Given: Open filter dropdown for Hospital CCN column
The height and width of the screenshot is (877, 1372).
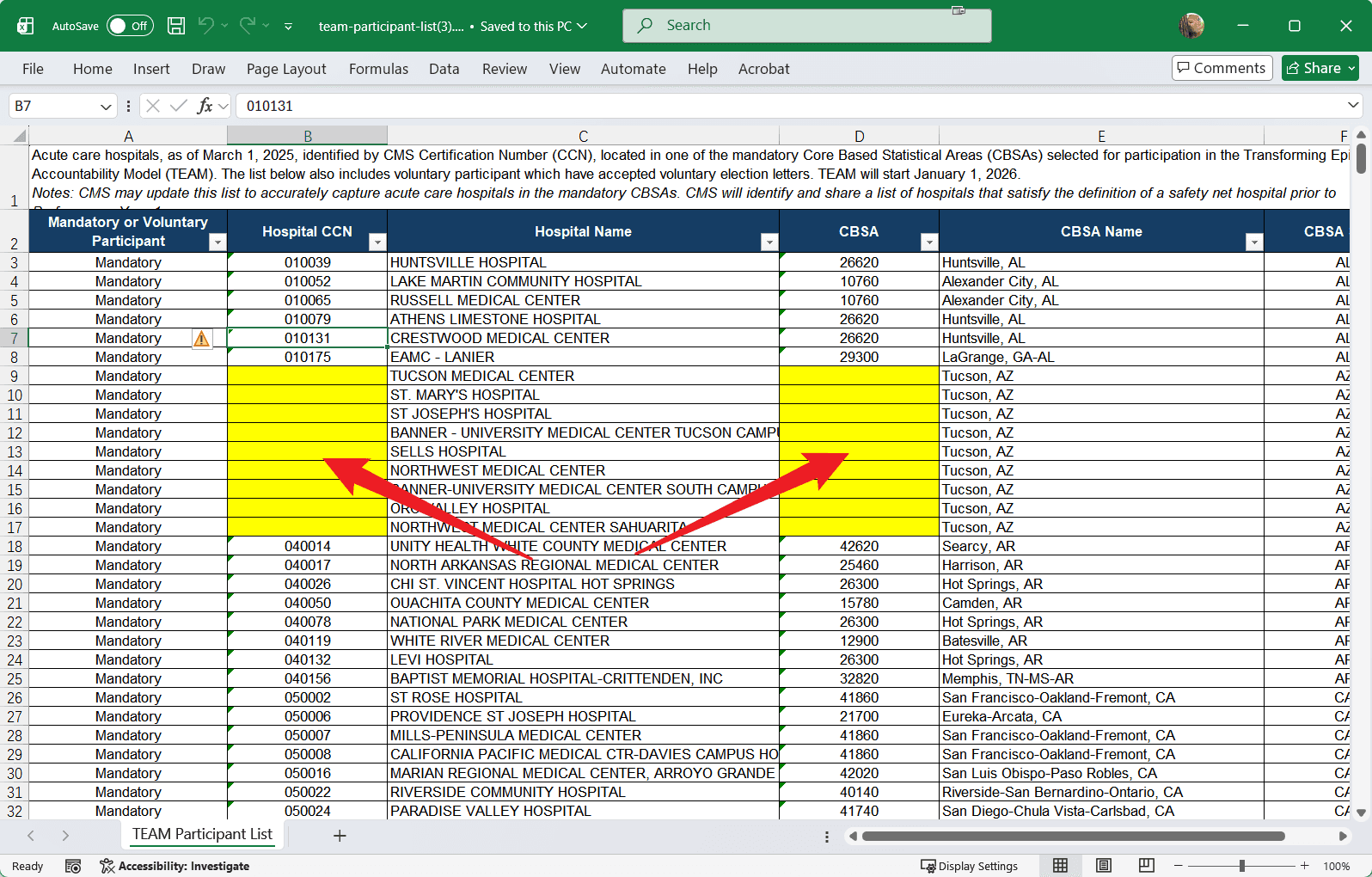Looking at the screenshot, I should pyautogui.click(x=377, y=242).
